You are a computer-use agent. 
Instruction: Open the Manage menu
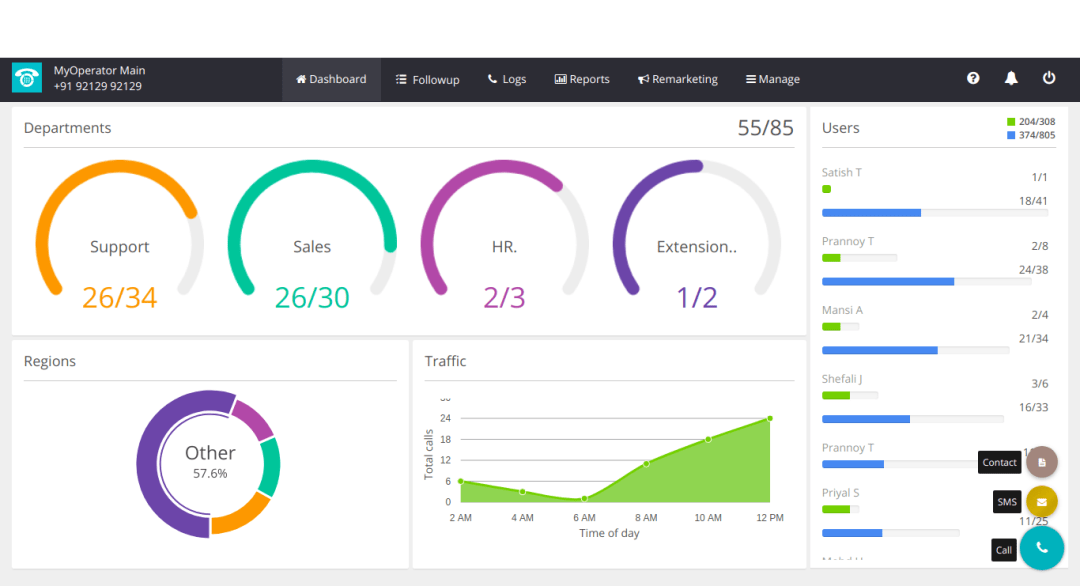coord(773,79)
